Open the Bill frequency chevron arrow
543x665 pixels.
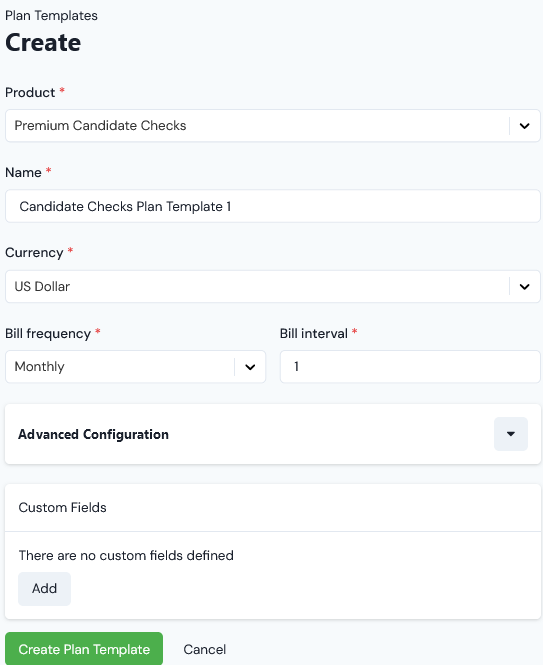coord(250,367)
